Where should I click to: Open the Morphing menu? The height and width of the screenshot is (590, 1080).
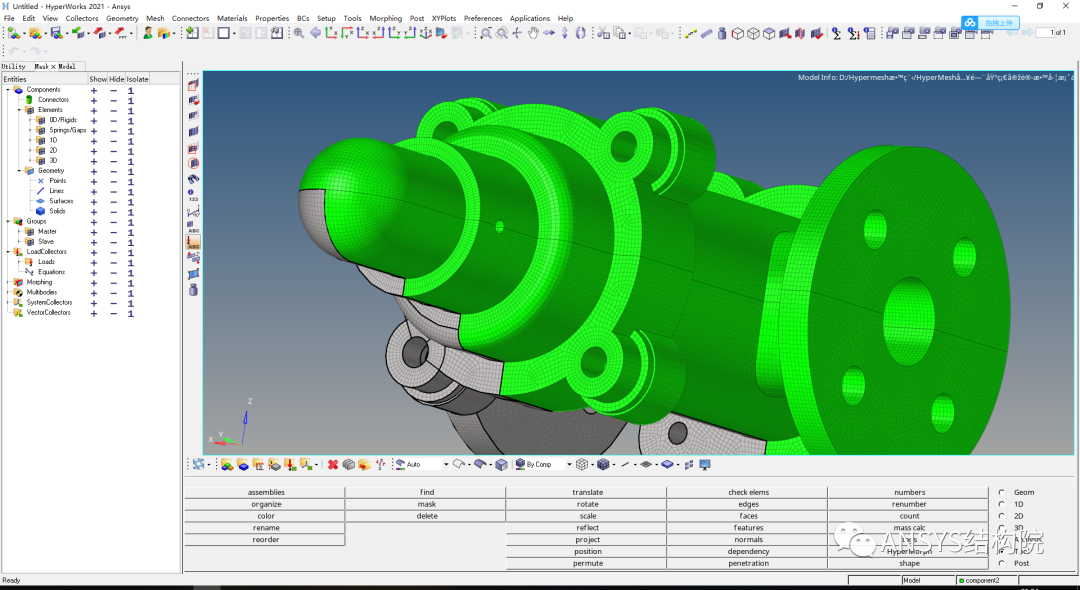pyautogui.click(x=385, y=18)
